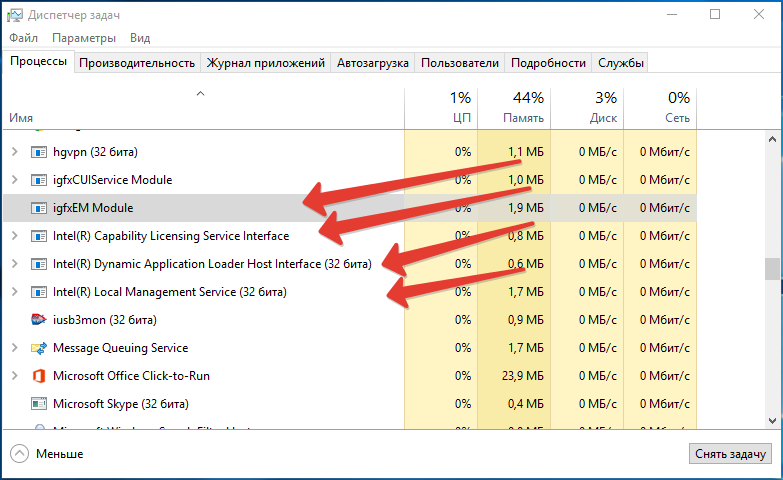Switch to the Подробности tab

coord(548,63)
